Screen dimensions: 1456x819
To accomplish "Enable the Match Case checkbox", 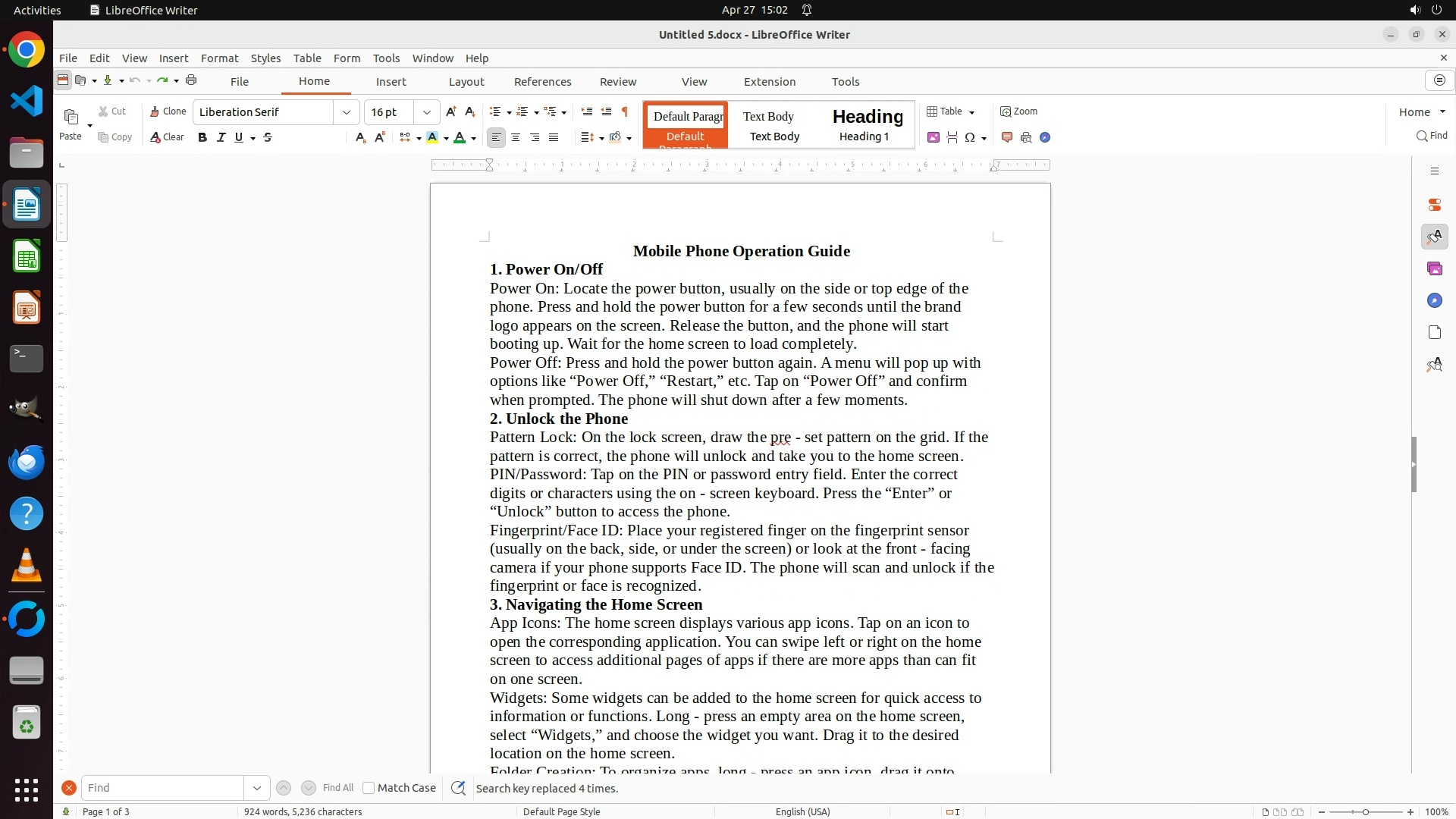I will pos(369,788).
